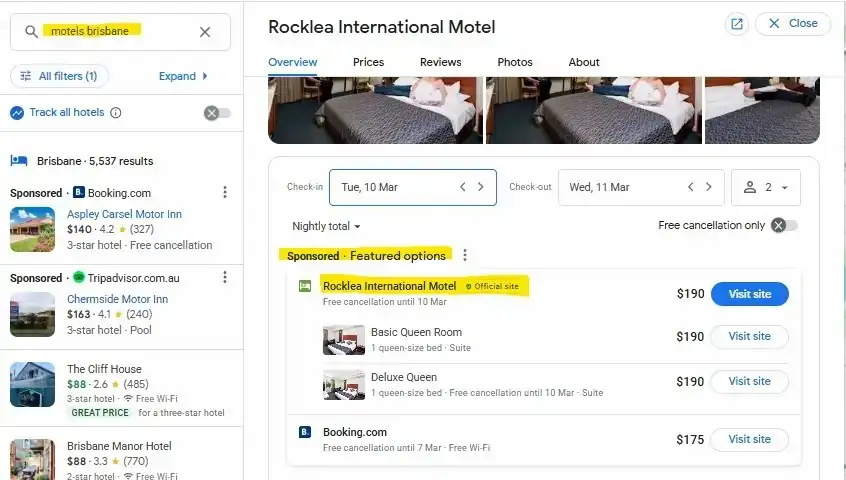The image size is (846, 480).
Task: Click the check-in date field
Action: (413, 187)
